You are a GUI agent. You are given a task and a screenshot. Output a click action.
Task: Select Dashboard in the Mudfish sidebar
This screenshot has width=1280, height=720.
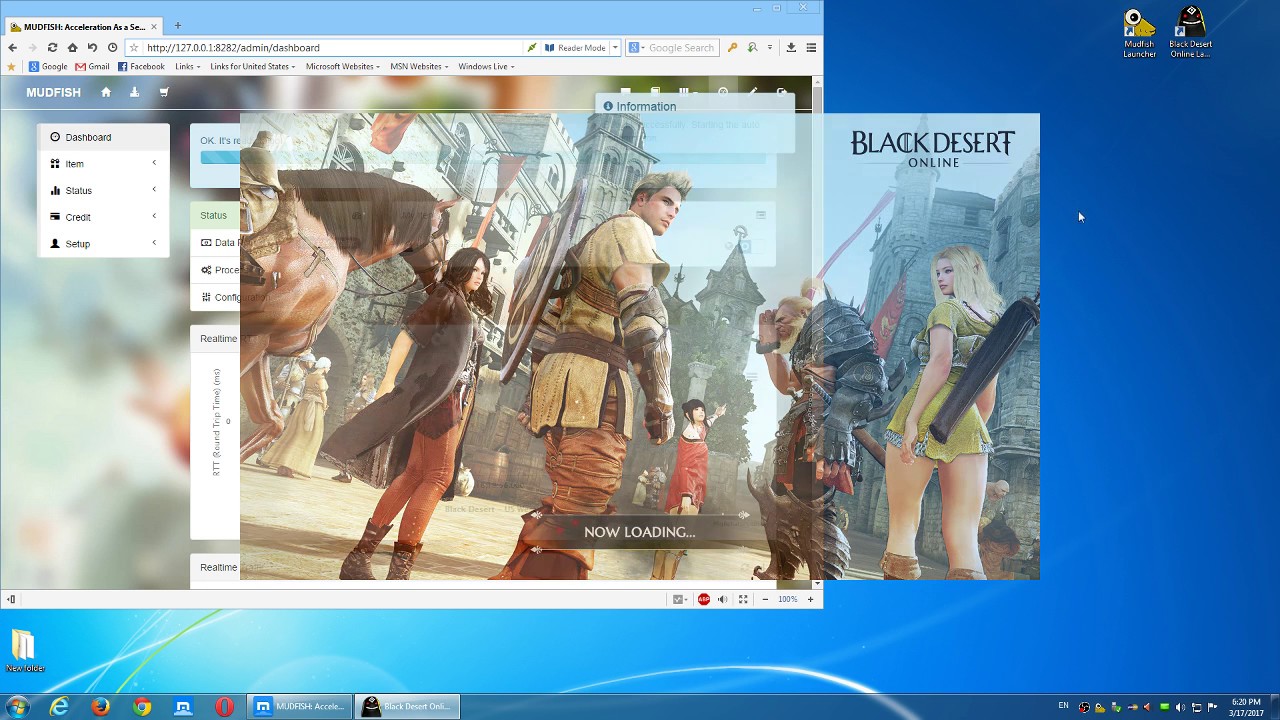tap(103, 137)
